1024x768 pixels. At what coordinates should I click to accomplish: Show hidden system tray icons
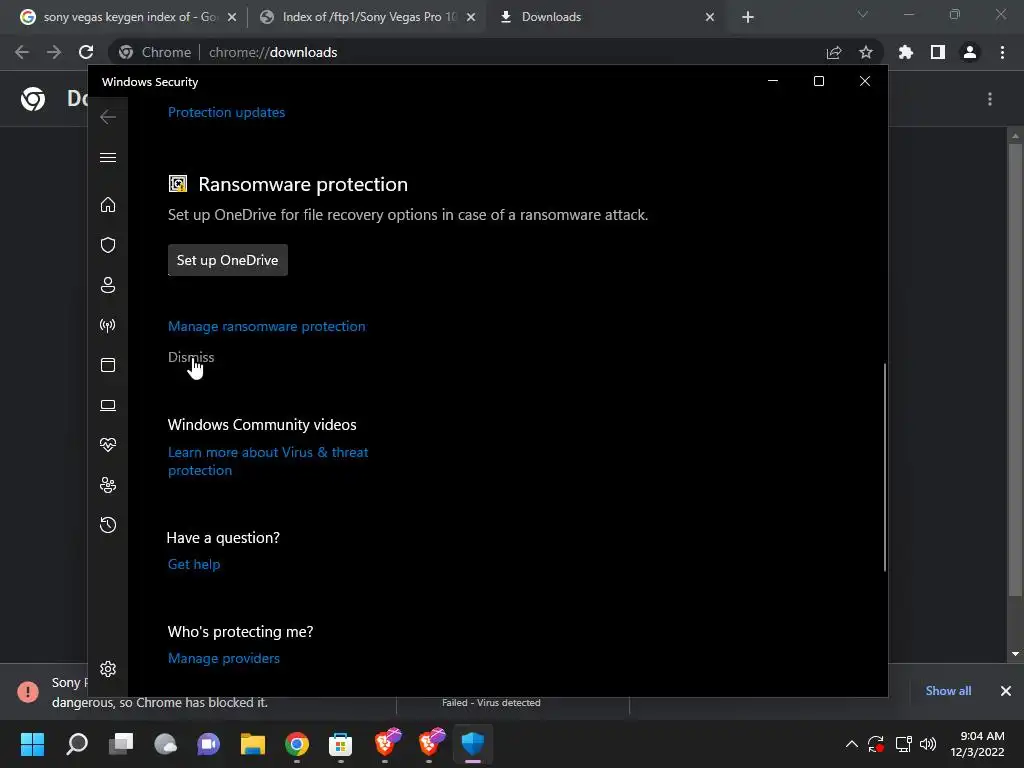[852, 744]
